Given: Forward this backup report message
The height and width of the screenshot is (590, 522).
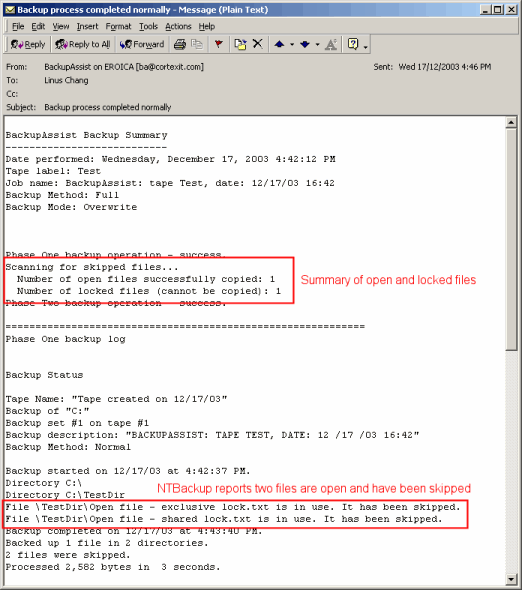Looking at the screenshot, I should pyautogui.click(x=142, y=44).
